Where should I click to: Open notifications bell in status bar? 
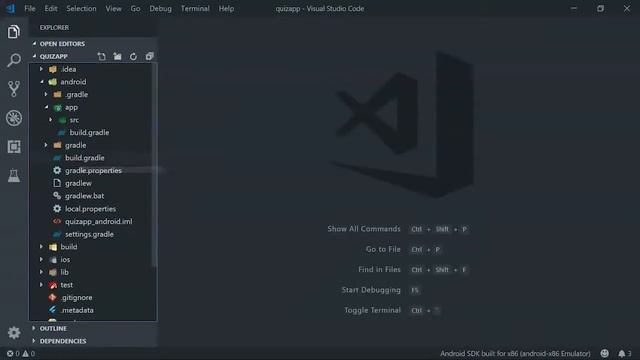point(624,353)
